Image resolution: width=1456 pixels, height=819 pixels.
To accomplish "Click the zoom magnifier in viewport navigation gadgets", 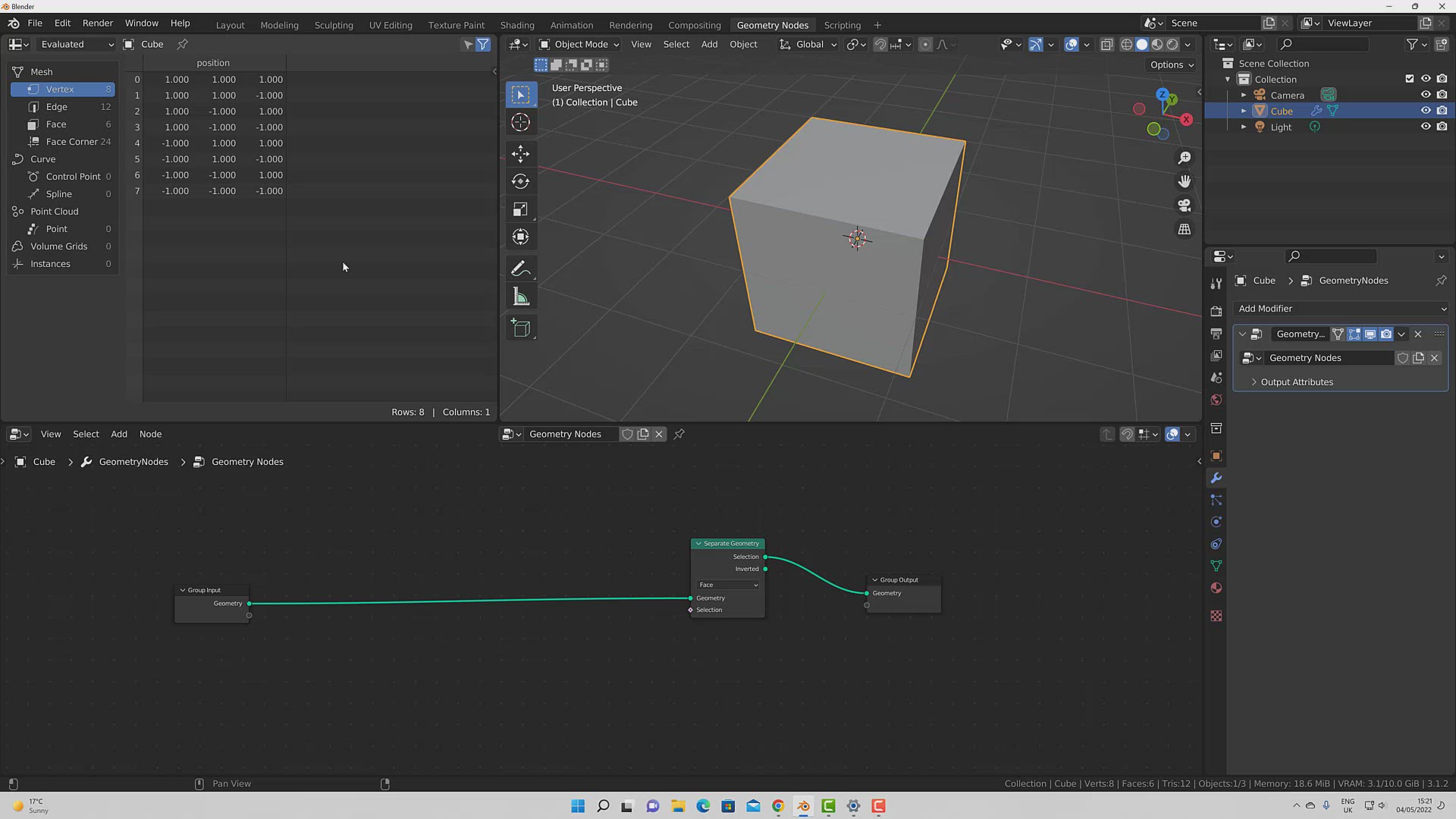I will pyautogui.click(x=1185, y=158).
